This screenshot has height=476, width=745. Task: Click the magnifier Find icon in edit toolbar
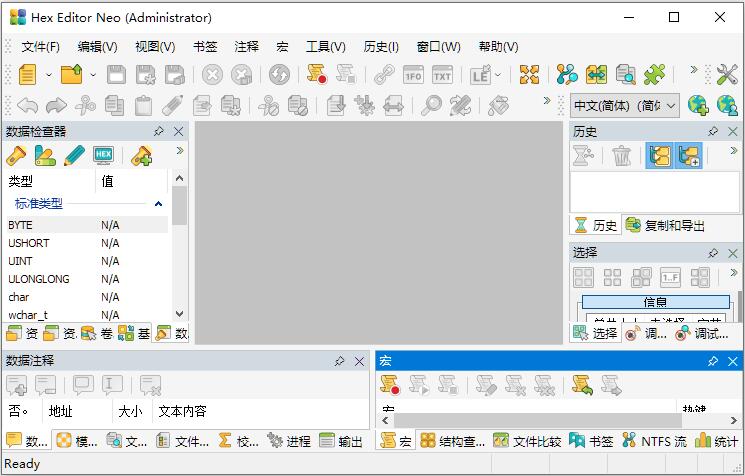(431, 105)
